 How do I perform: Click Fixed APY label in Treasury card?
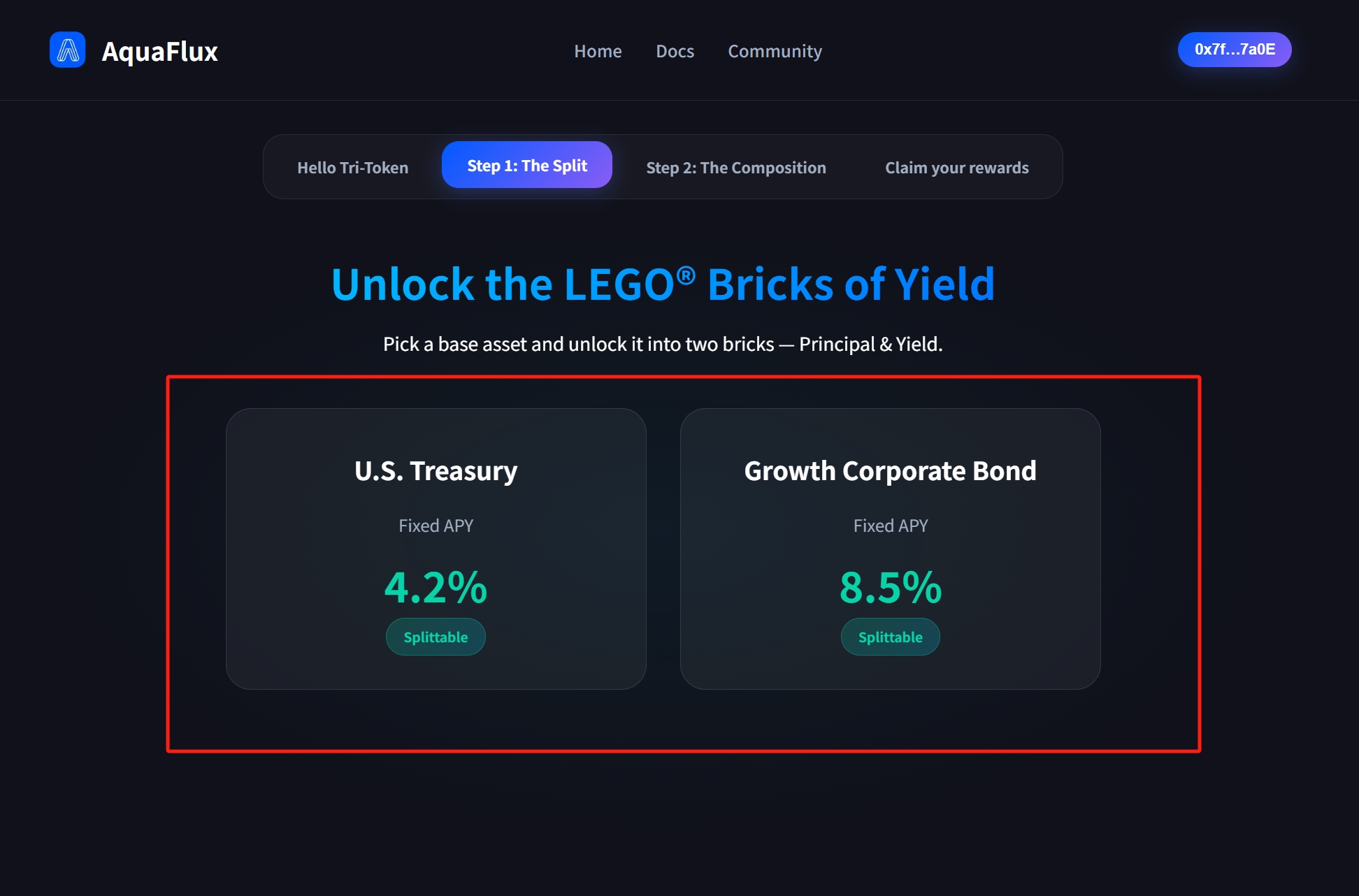click(436, 526)
